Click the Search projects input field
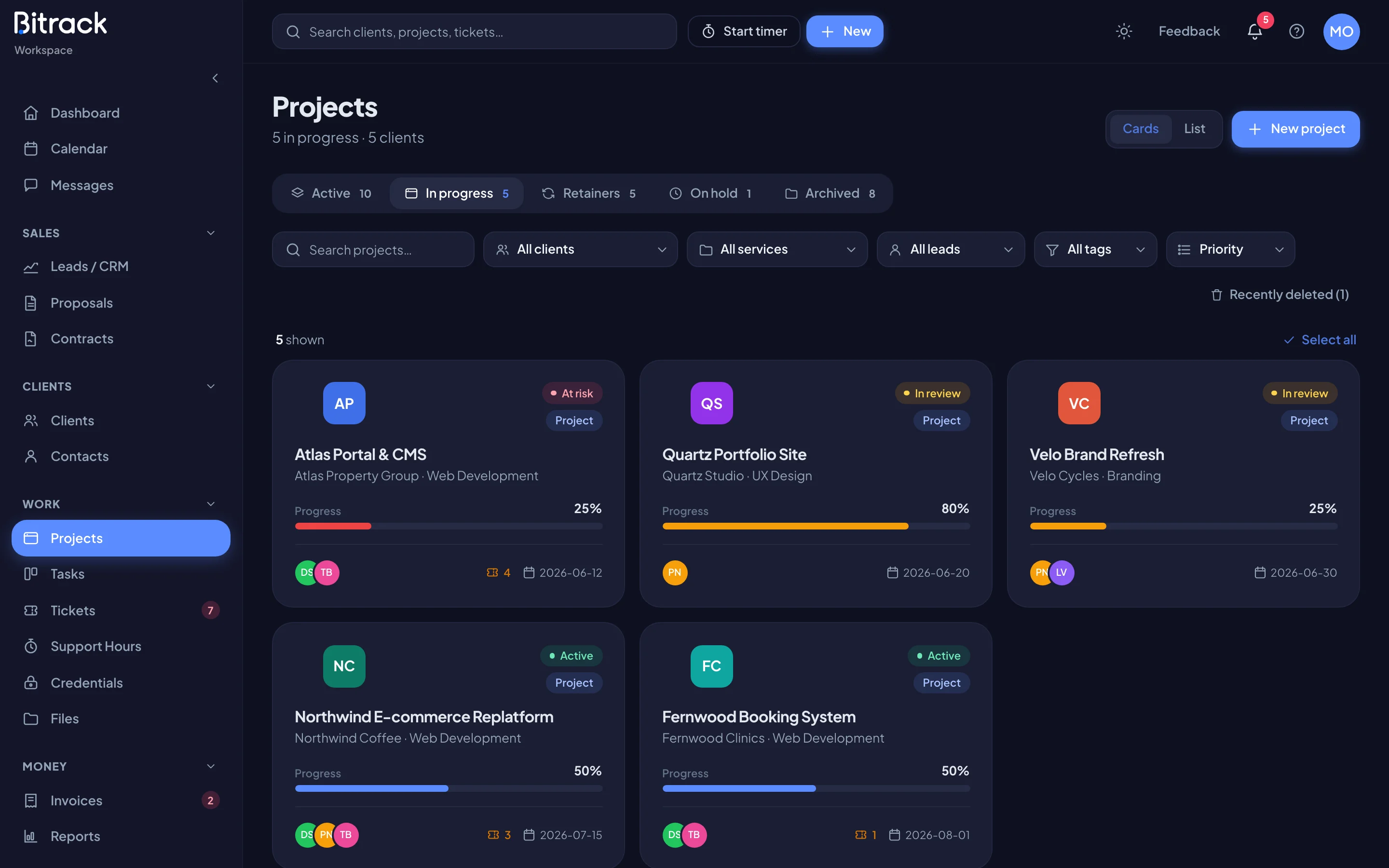Image resolution: width=1389 pixels, height=868 pixels. 372,249
